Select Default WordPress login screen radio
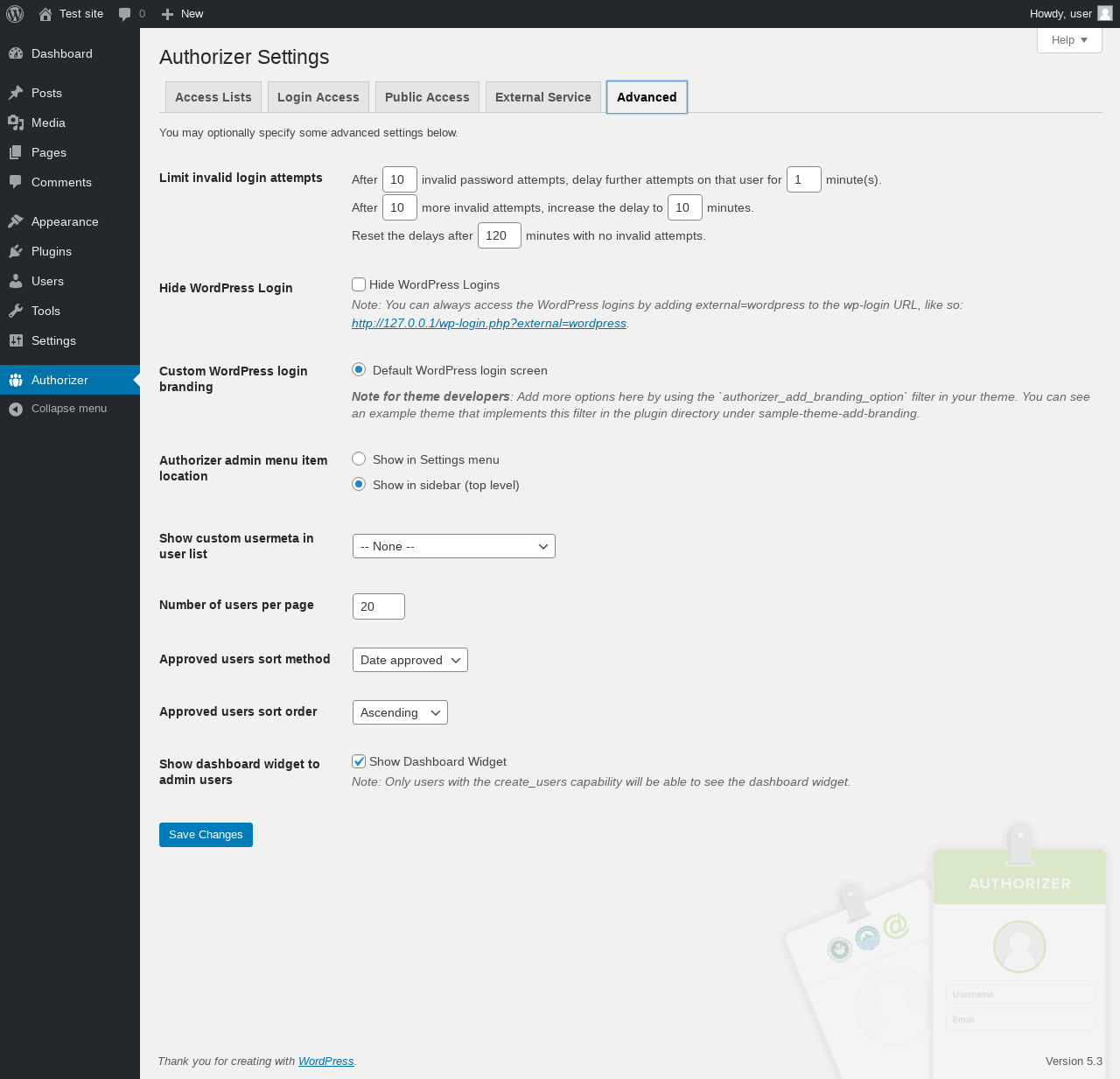 [359, 369]
